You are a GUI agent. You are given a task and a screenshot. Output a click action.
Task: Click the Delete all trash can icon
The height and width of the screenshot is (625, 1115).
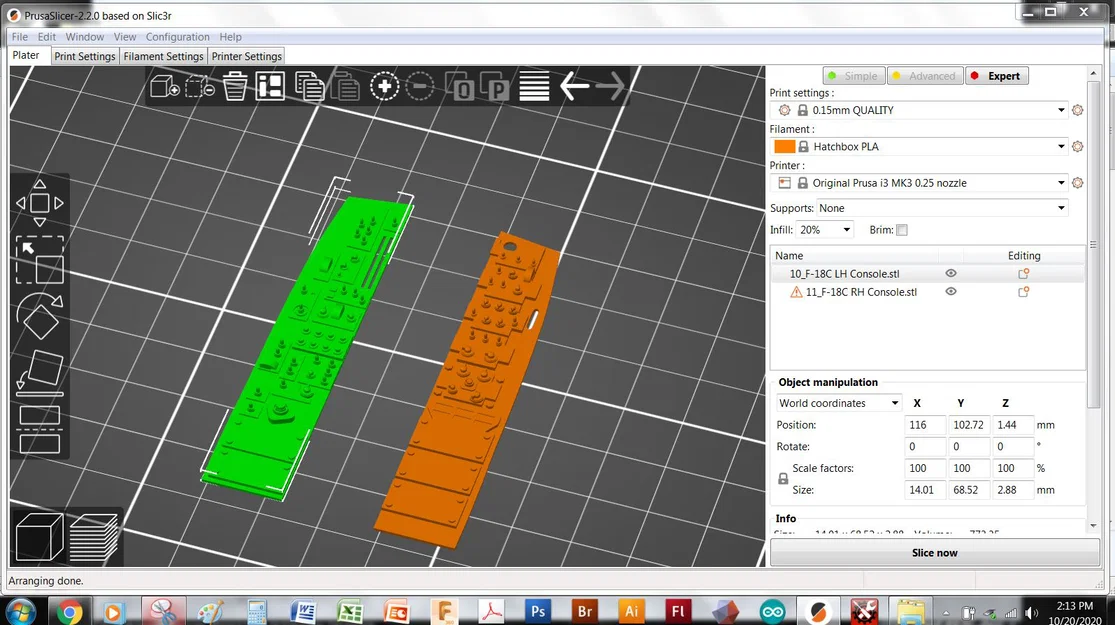point(235,87)
